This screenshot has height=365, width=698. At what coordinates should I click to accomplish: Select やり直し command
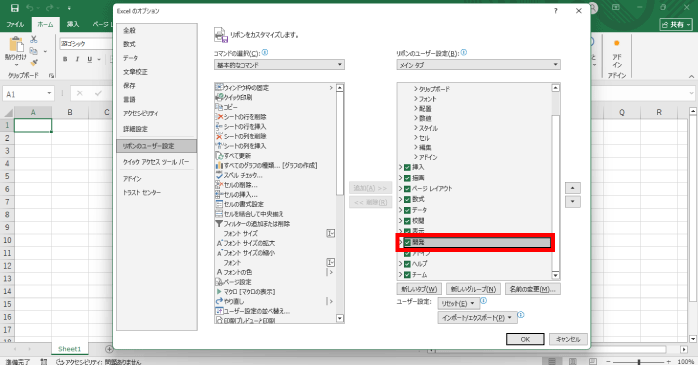274,301
